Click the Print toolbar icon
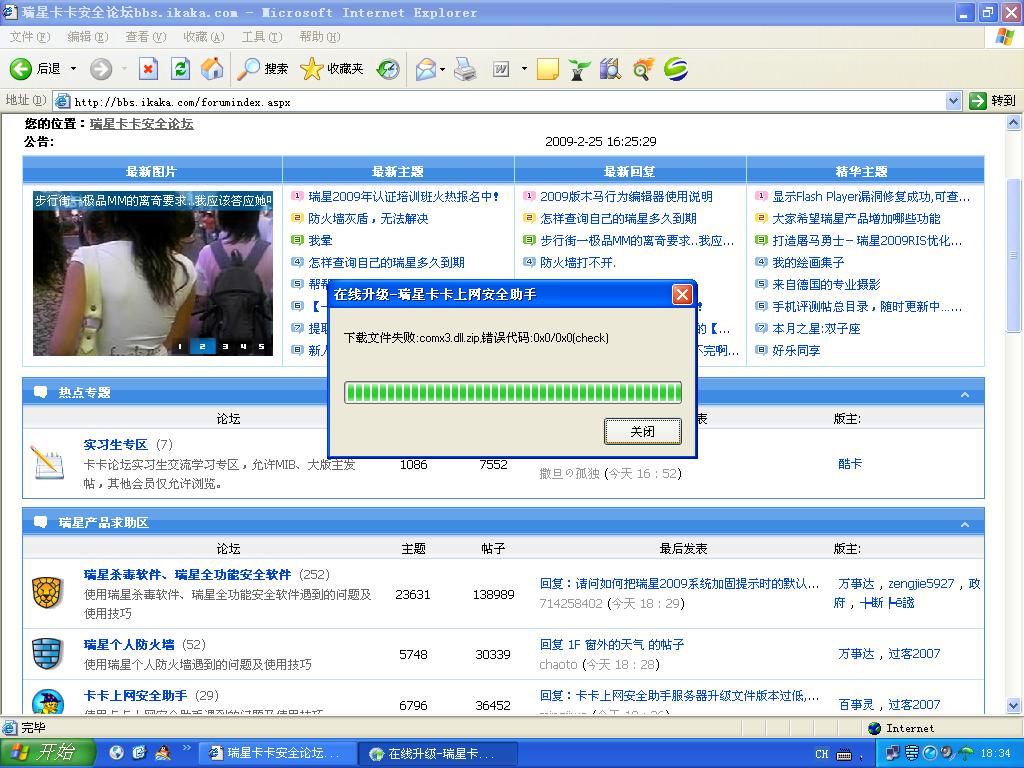The width and height of the screenshot is (1024, 768). coord(465,69)
